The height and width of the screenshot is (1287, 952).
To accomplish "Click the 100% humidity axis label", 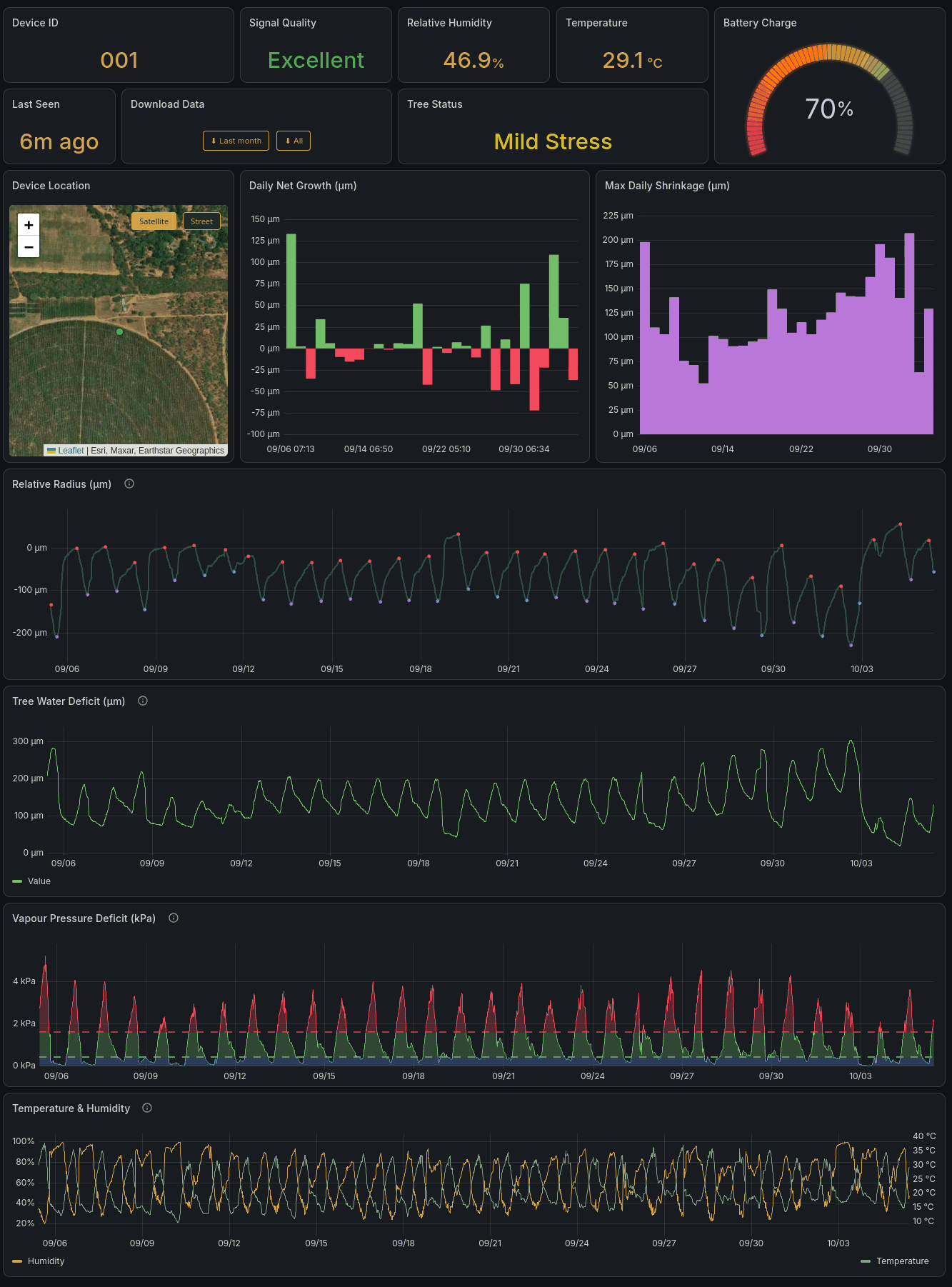I will point(24,1141).
